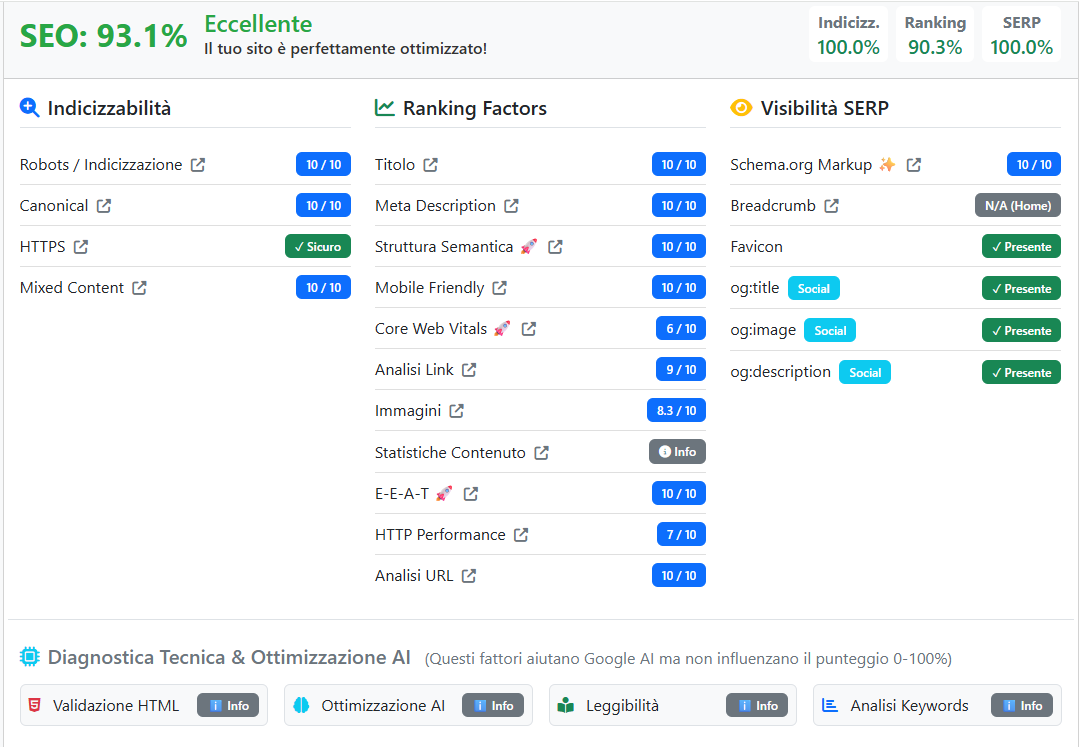Open the E-E-A-T external link icon
The height and width of the screenshot is (747, 1079).
point(471,494)
